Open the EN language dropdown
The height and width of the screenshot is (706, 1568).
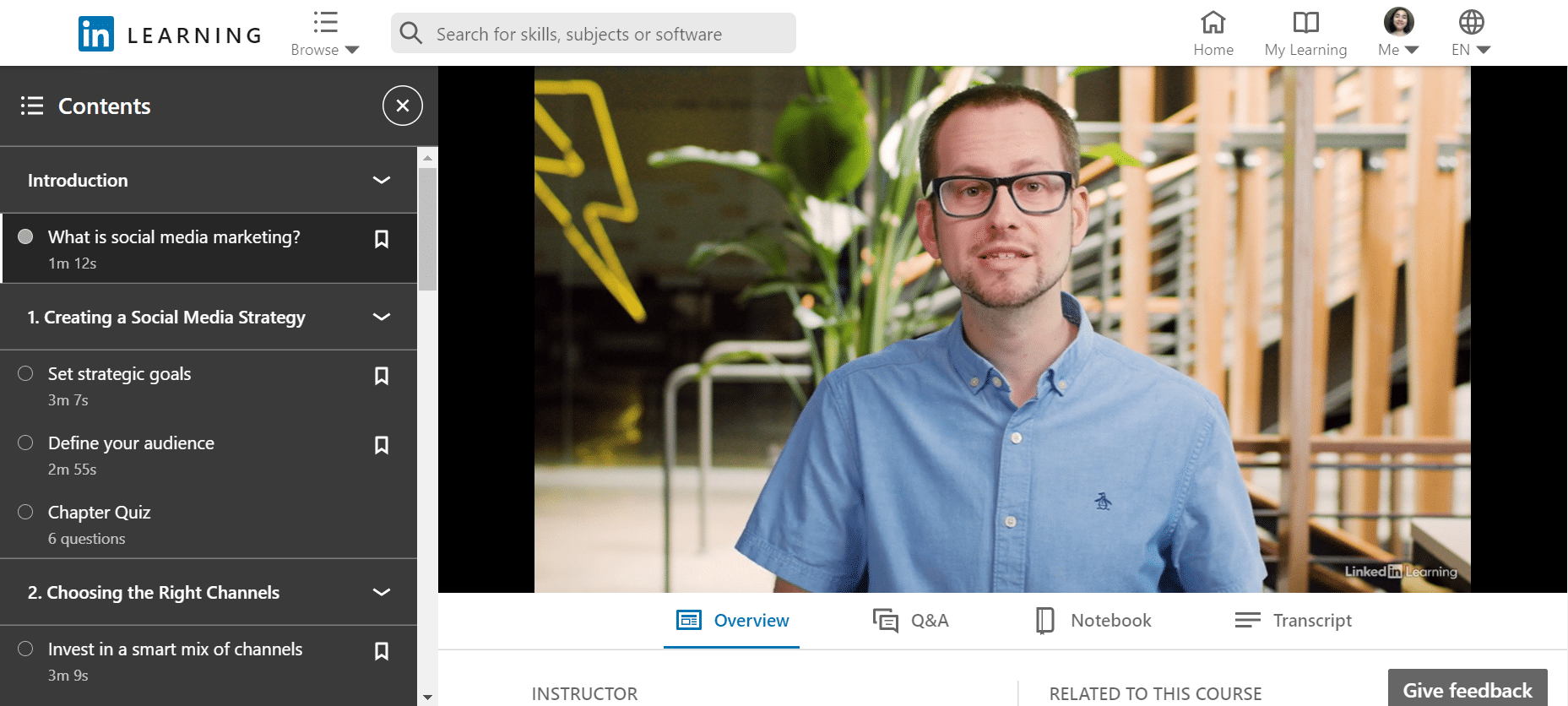pos(1471,34)
